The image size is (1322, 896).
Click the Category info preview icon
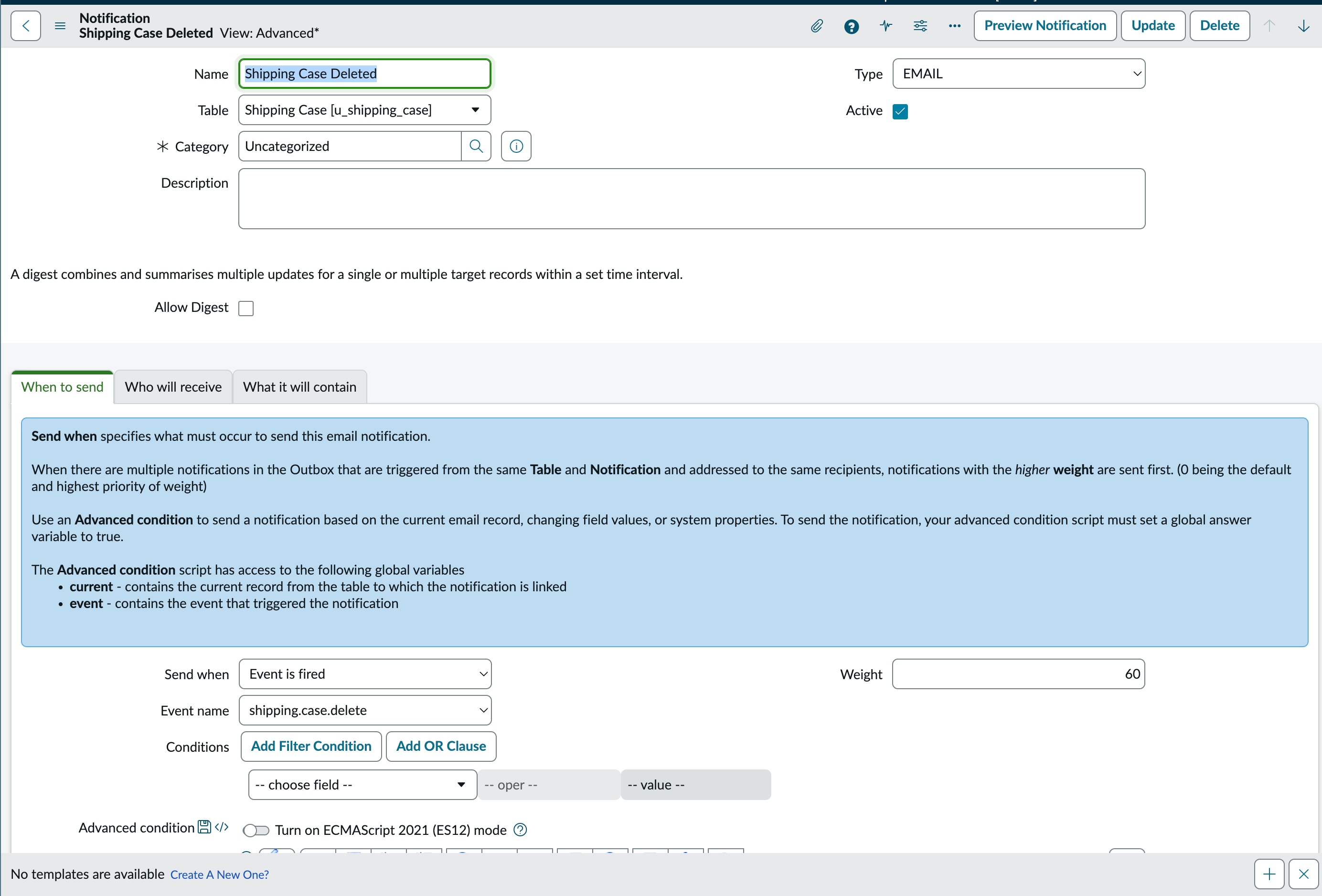pyautogui.click(x=516, y=146)
